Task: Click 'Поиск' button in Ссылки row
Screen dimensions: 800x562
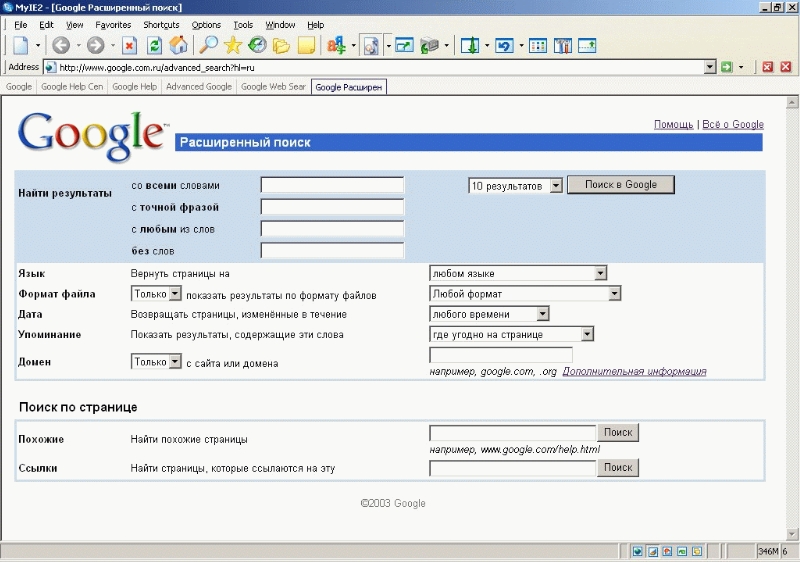Action: [618, 468]
